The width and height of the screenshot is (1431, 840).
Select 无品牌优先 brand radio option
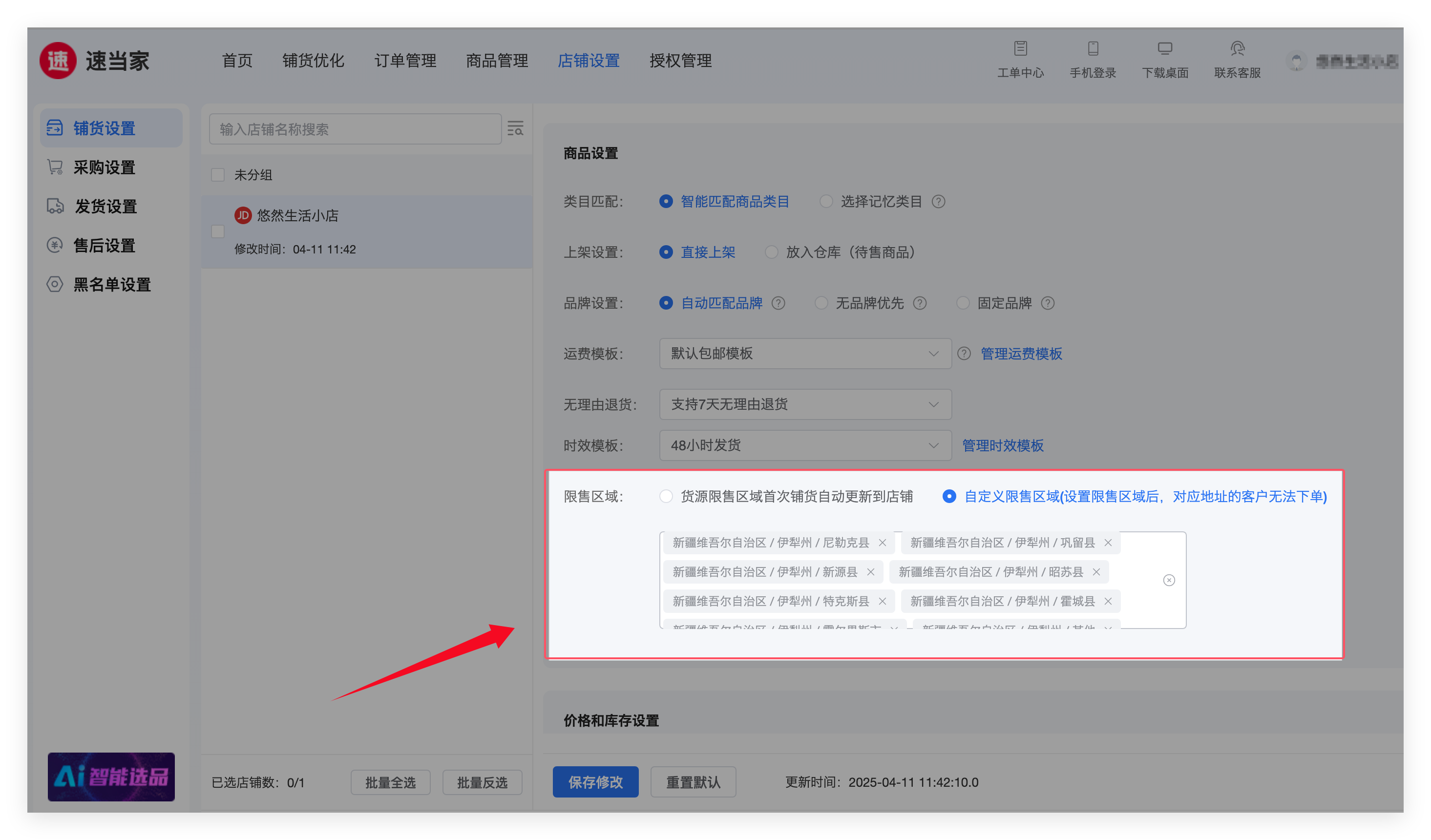click(821, 303)
